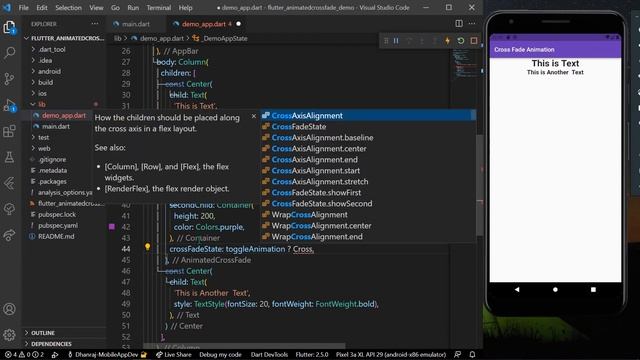Viewport: 640px width, 360px height.
Task: Select Pixel 3a XL device in status bar
Action: [x=391, y=355]
